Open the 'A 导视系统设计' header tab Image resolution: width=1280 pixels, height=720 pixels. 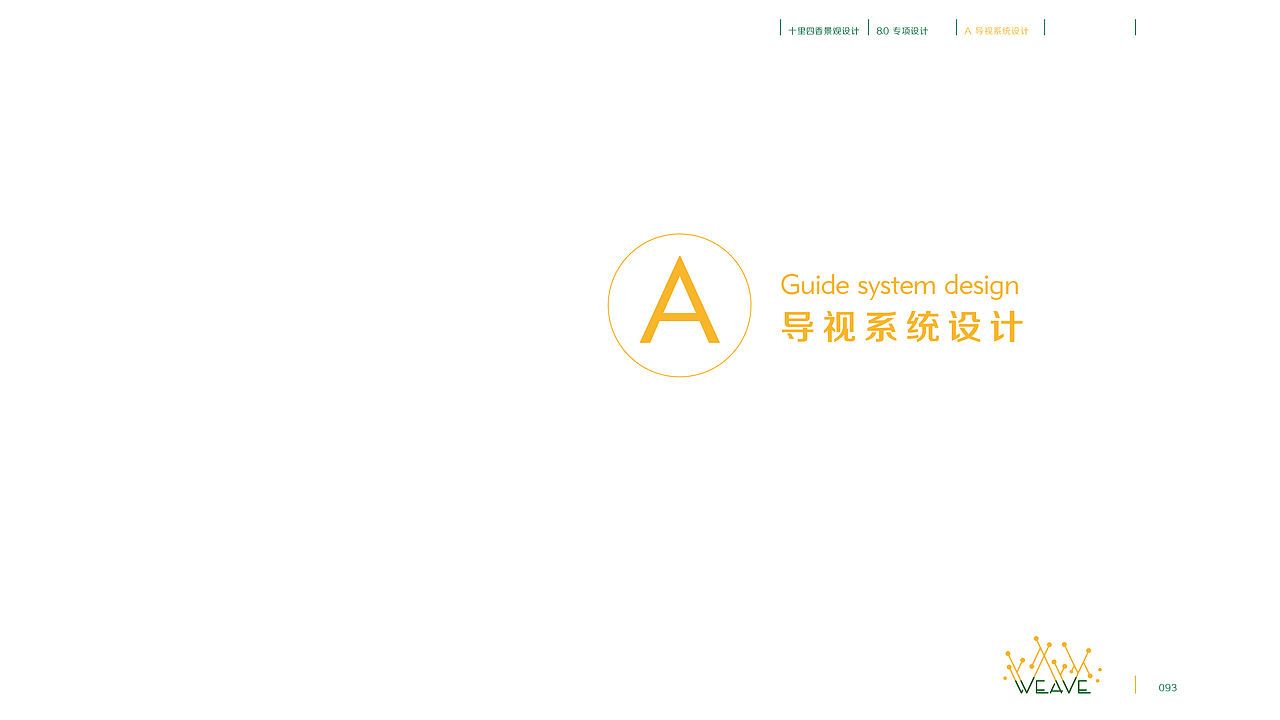[x=996, y=31]
